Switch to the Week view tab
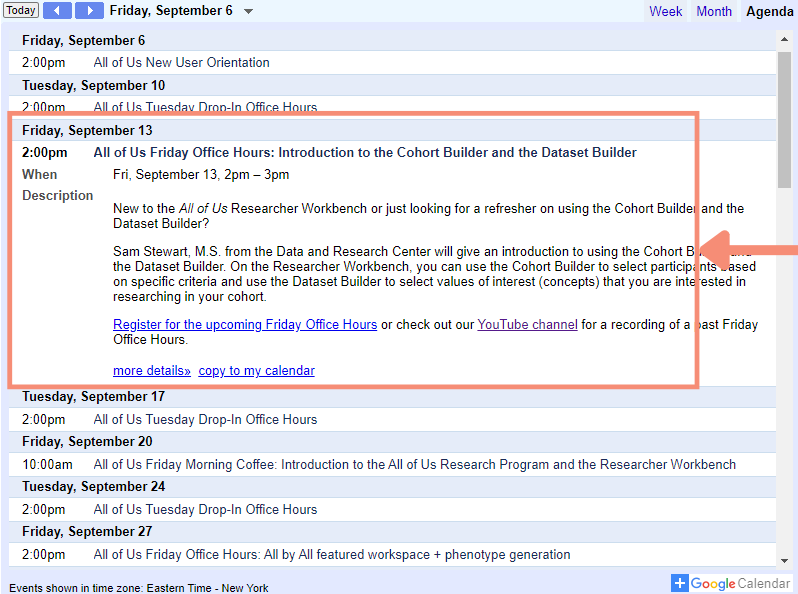This screenshot has height=594, width=798. pyautogui.click(x=665, y=11)
